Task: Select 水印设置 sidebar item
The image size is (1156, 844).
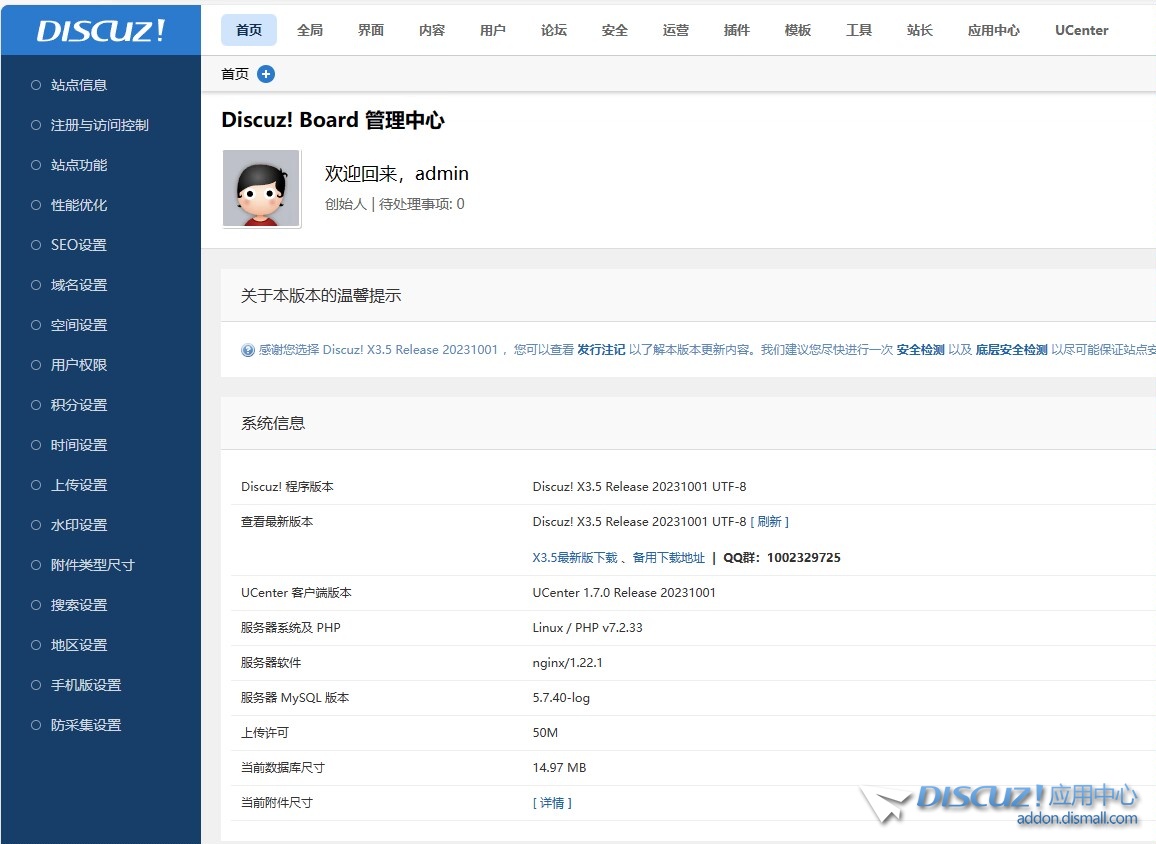Action: pos(78,525)
